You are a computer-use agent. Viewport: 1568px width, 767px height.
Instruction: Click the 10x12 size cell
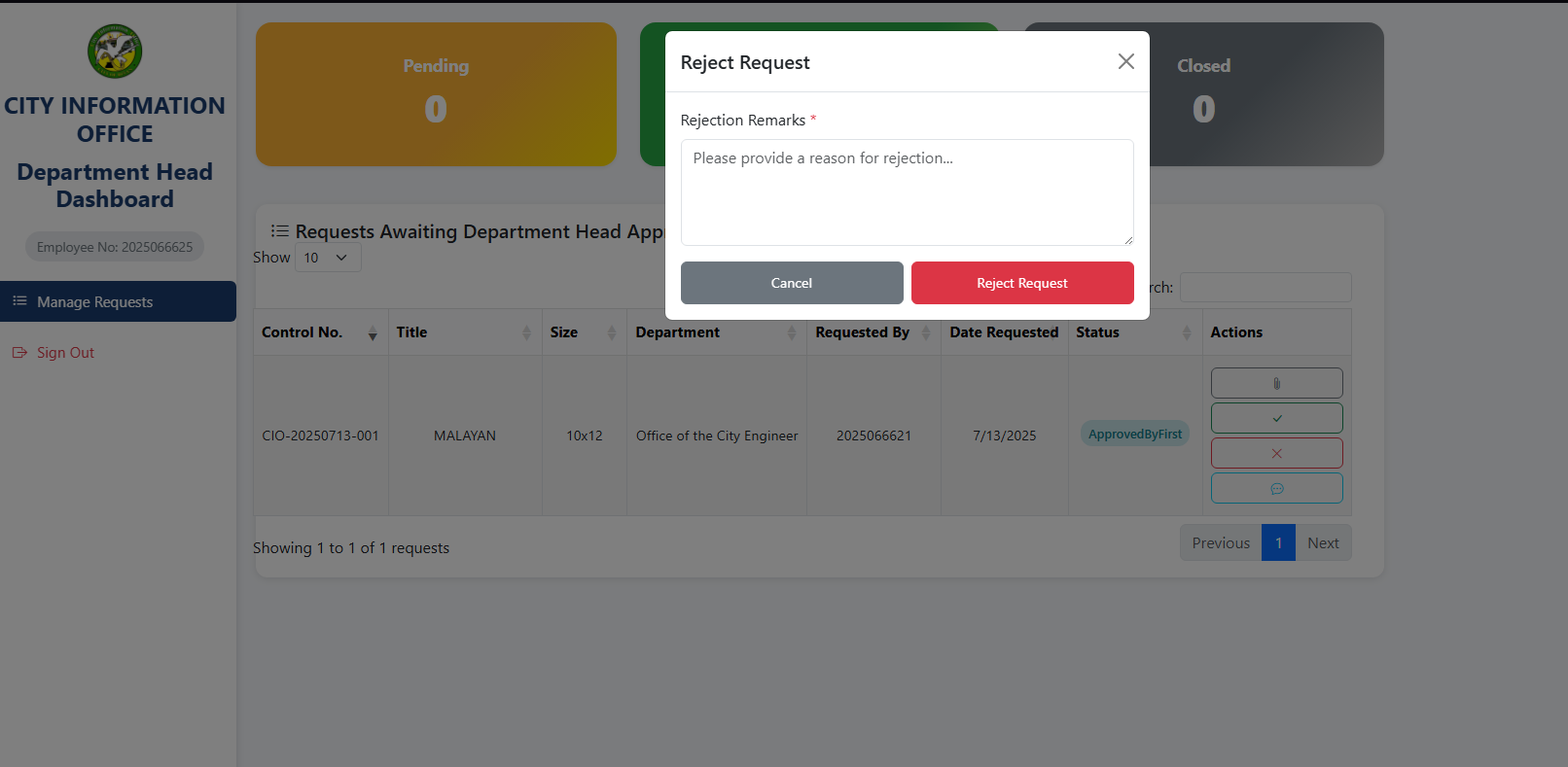(x=585, y=436)
